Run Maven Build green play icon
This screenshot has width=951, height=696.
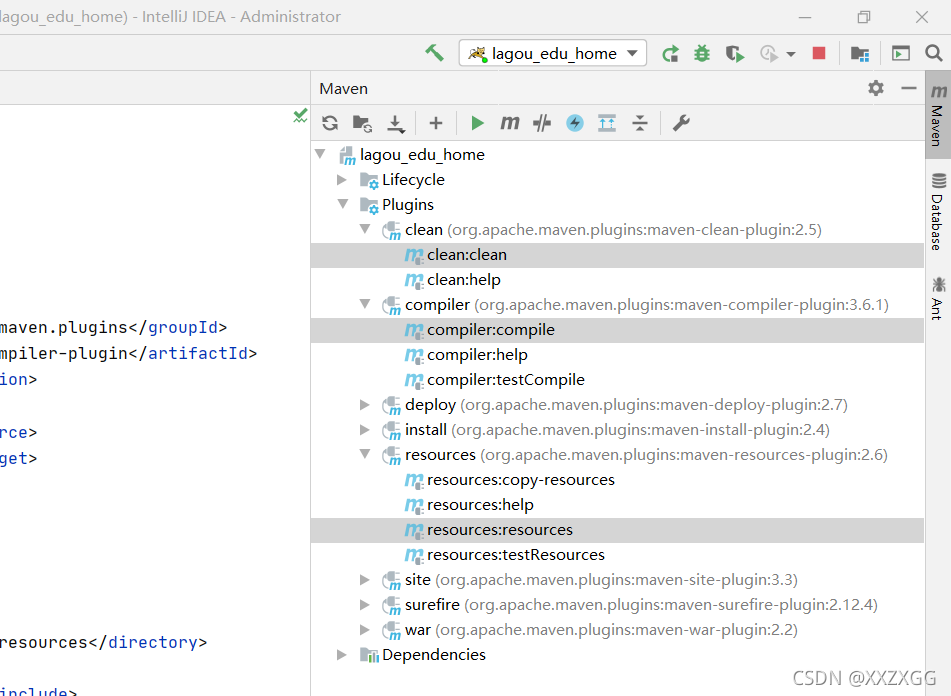(x=477, y=123)
